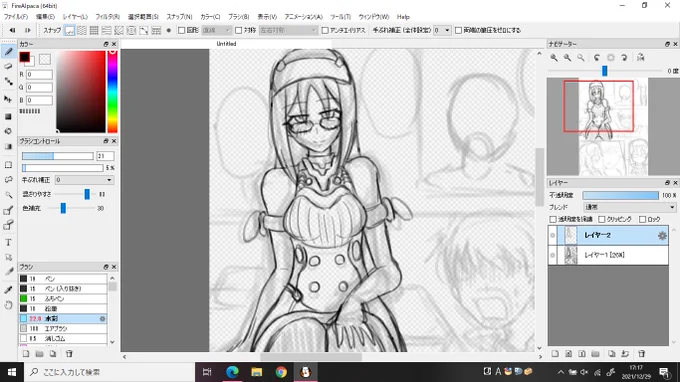Open the Help menu
Viewport: 680px width, 382px height.
(x=403, y=17)
